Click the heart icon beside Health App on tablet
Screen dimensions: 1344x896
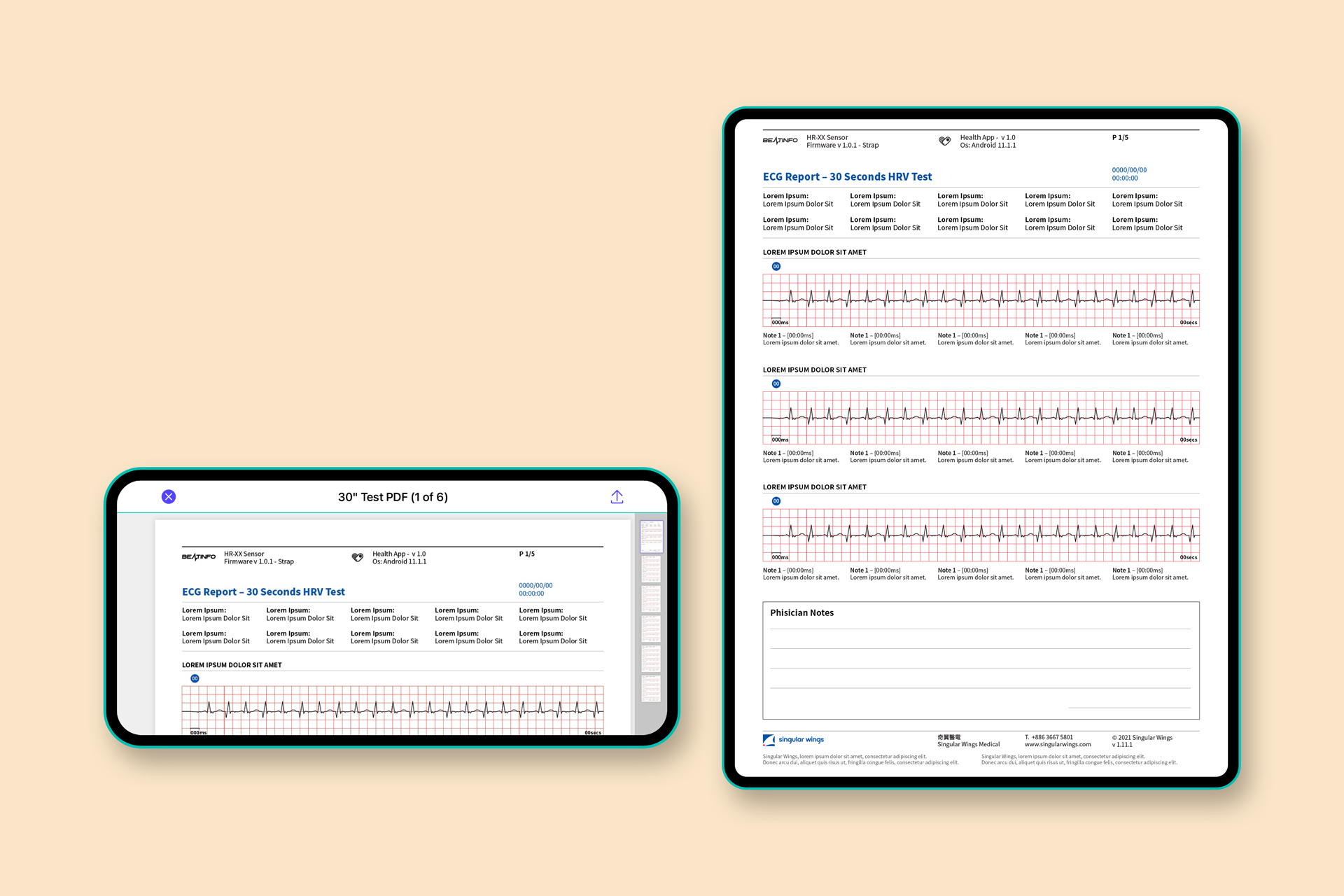[944, 141]
